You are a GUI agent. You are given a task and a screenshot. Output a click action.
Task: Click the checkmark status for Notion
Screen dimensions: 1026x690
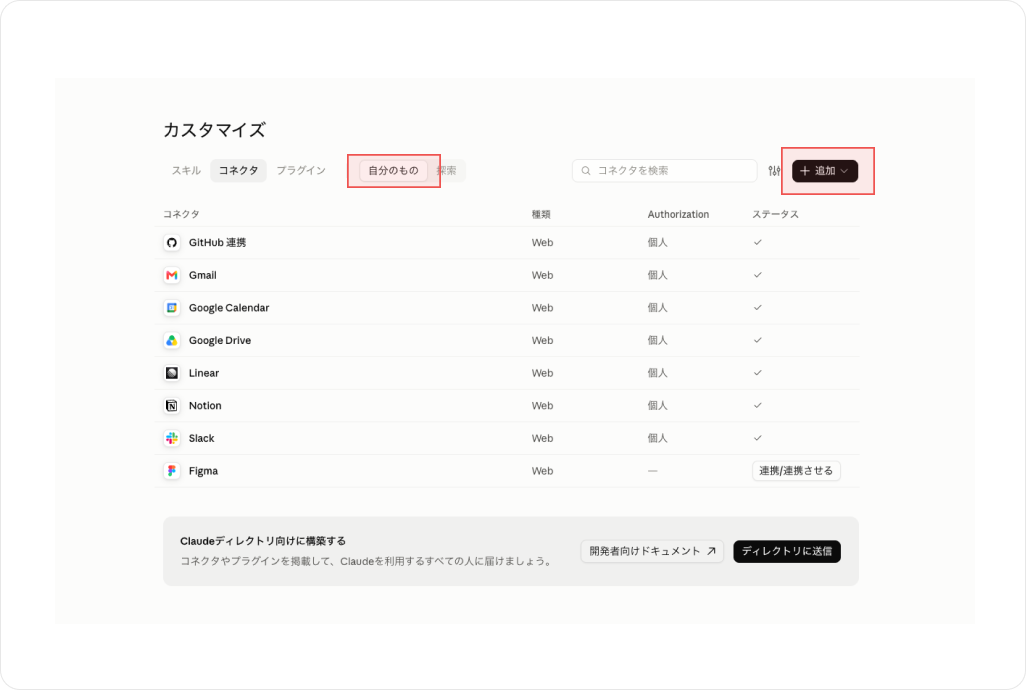point(758,405)
